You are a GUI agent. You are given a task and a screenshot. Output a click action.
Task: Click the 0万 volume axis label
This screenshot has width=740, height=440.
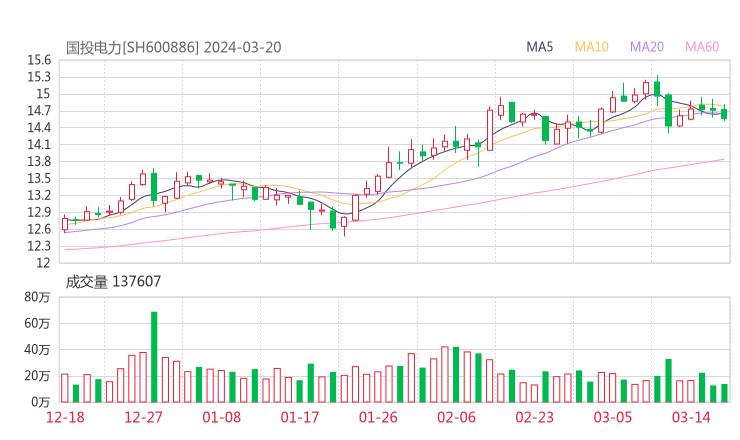41,402
